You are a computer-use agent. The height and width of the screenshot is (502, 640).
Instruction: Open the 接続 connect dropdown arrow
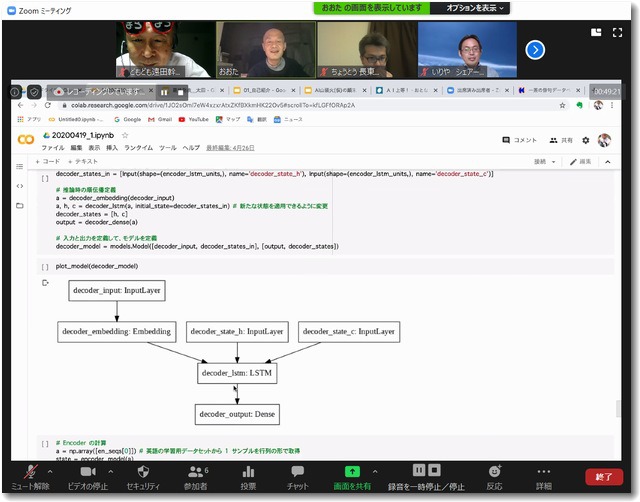(x=554, y=162)
